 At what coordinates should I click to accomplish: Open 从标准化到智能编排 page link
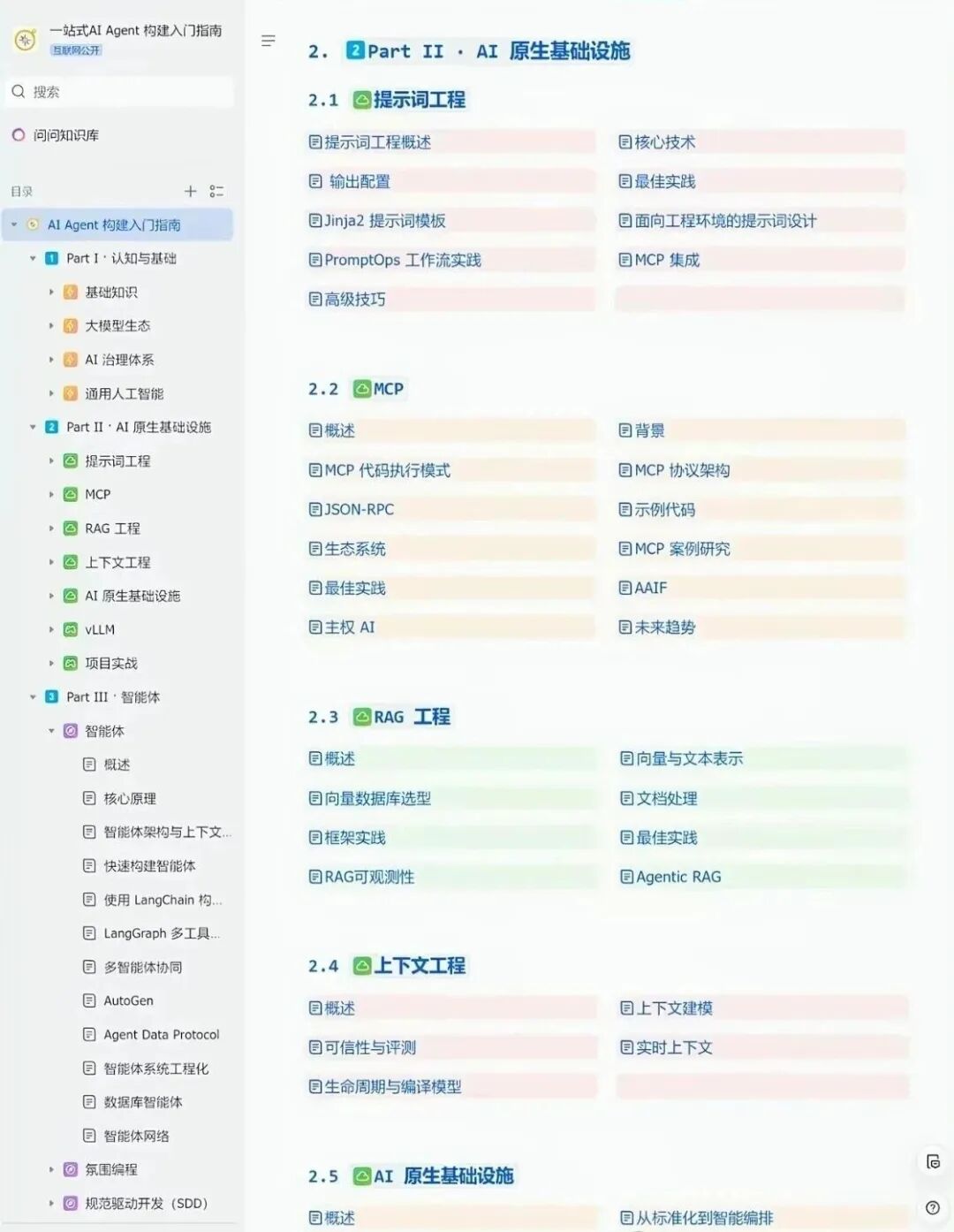704,1218
